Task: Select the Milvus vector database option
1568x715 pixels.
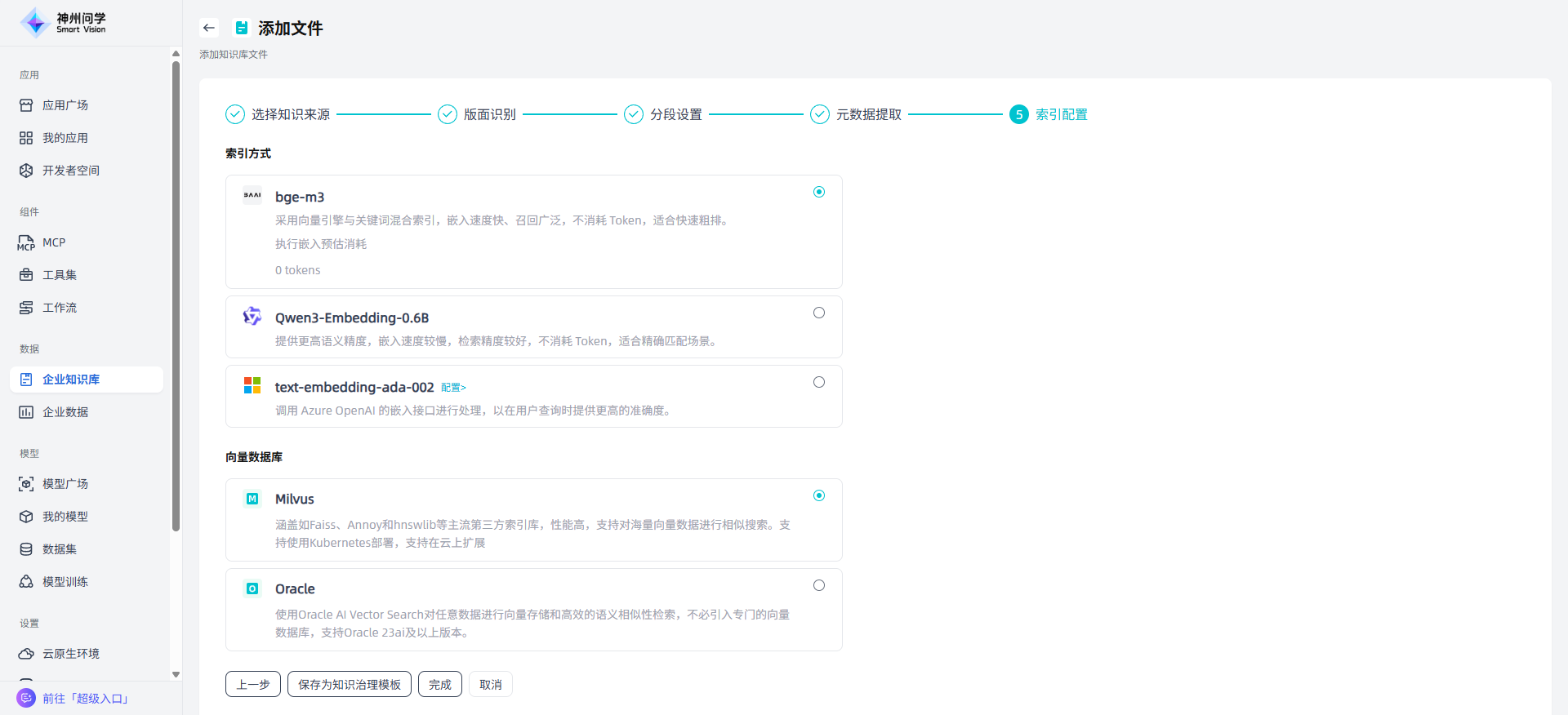Action: pyautogui.click(x=818, y=495)
